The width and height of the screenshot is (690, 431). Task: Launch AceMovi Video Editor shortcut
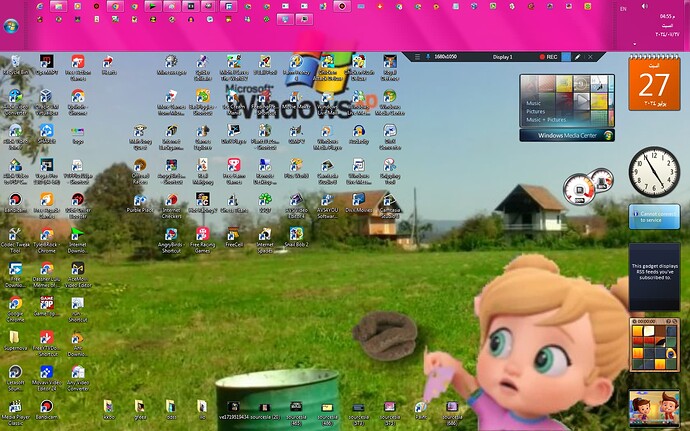point(78,275)
